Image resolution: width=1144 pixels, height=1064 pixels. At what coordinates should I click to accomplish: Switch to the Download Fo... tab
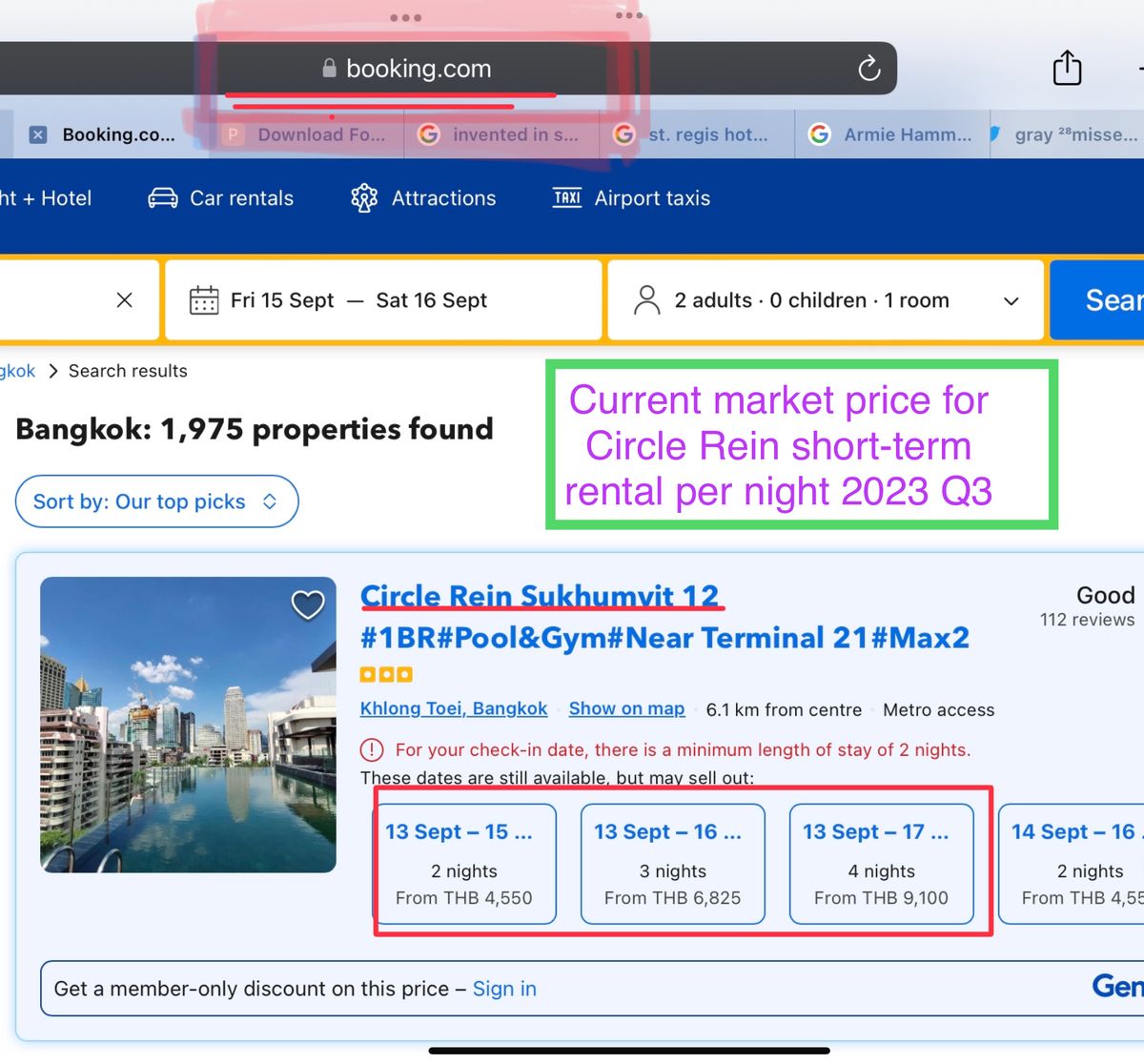[x=305, y=134]
